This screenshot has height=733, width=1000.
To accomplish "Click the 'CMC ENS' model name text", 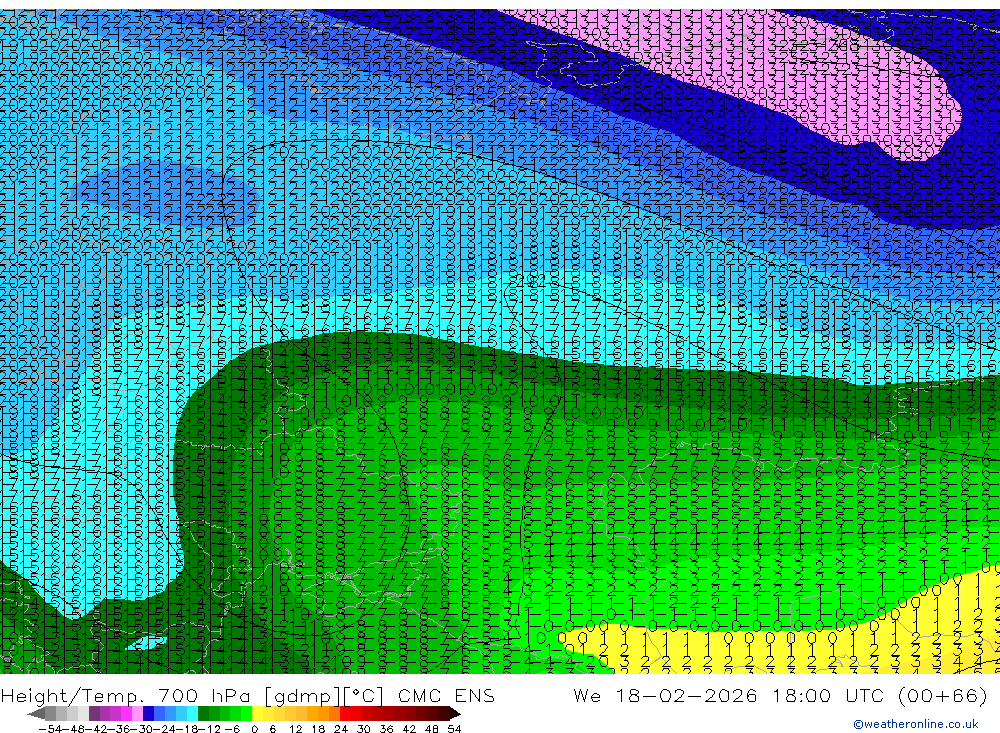I will pyautogui.click(x=446, y=695).
